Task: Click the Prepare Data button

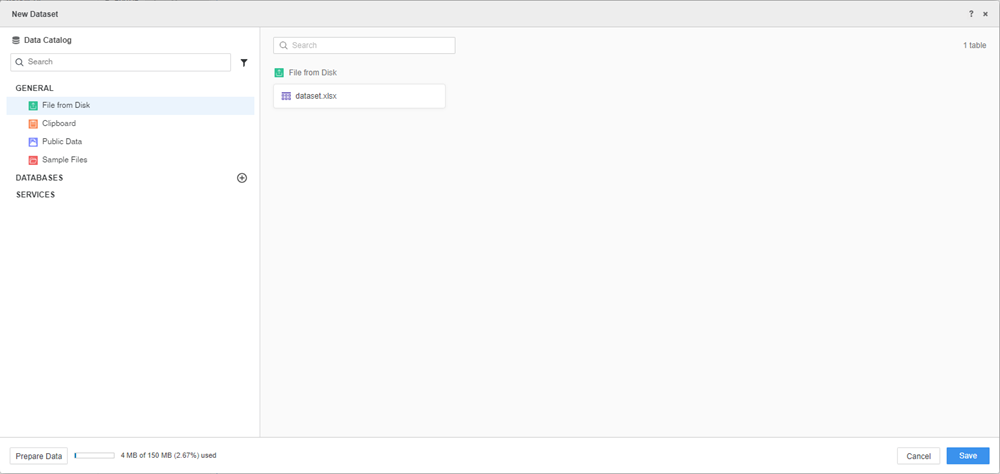Action: click(39, 456)
